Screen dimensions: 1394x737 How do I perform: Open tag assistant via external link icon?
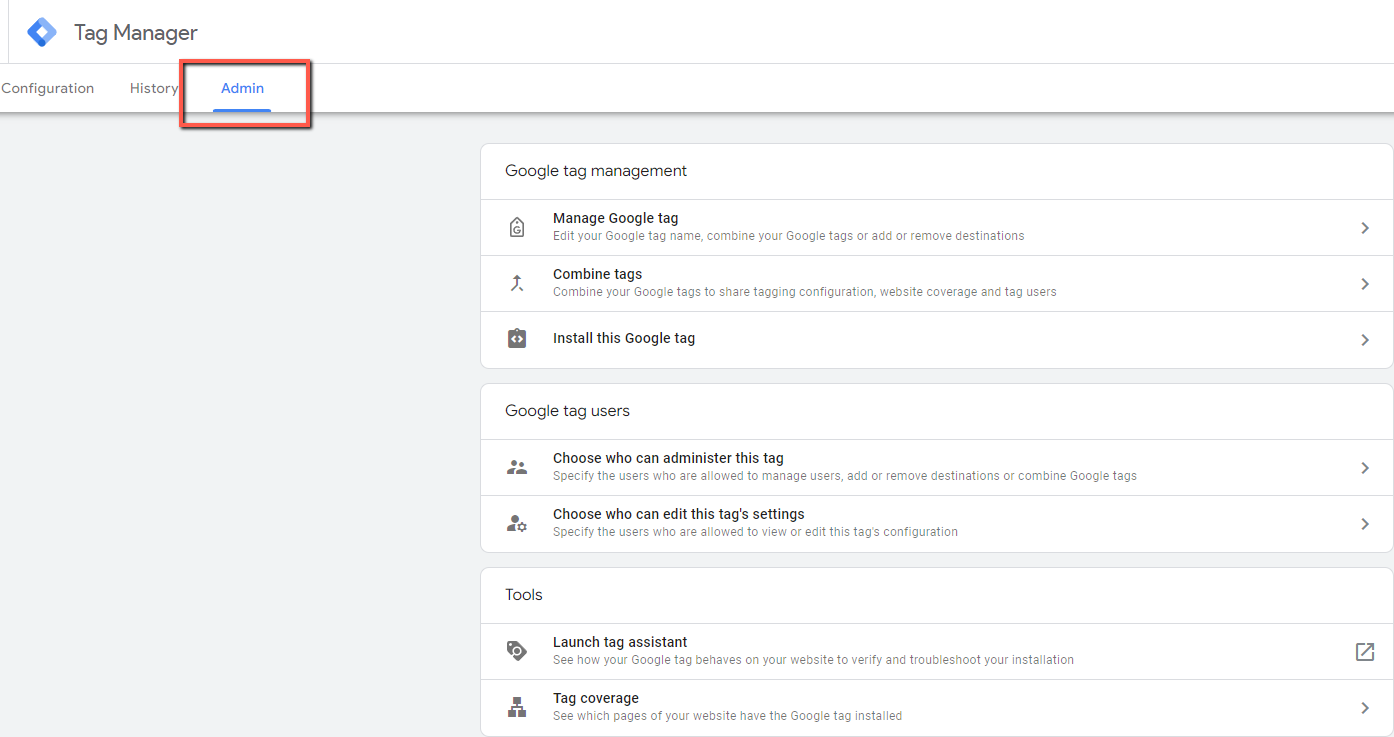click(x=1365, y=652)
